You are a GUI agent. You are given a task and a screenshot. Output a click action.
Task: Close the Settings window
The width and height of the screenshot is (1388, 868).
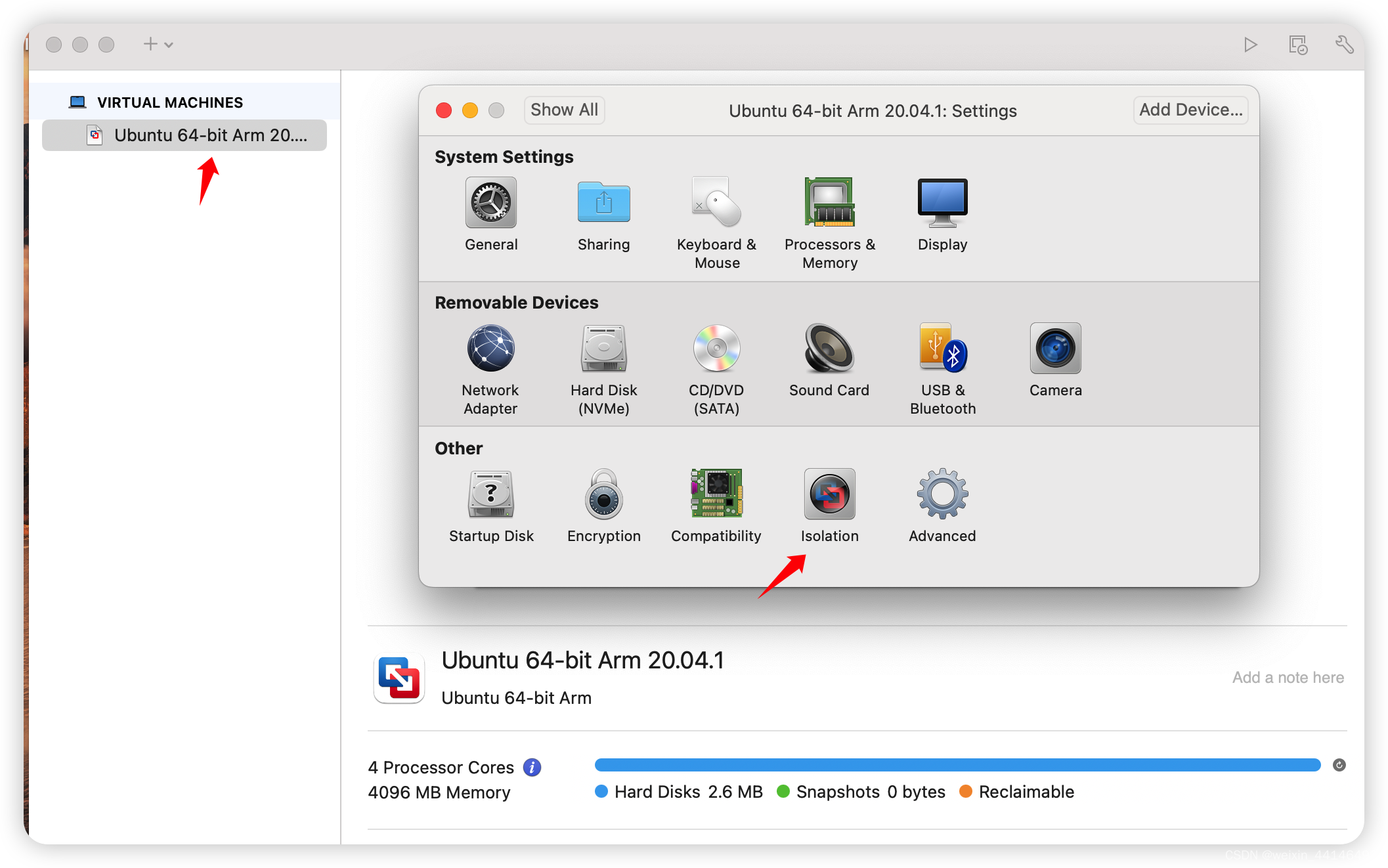(x=444, y=110)
